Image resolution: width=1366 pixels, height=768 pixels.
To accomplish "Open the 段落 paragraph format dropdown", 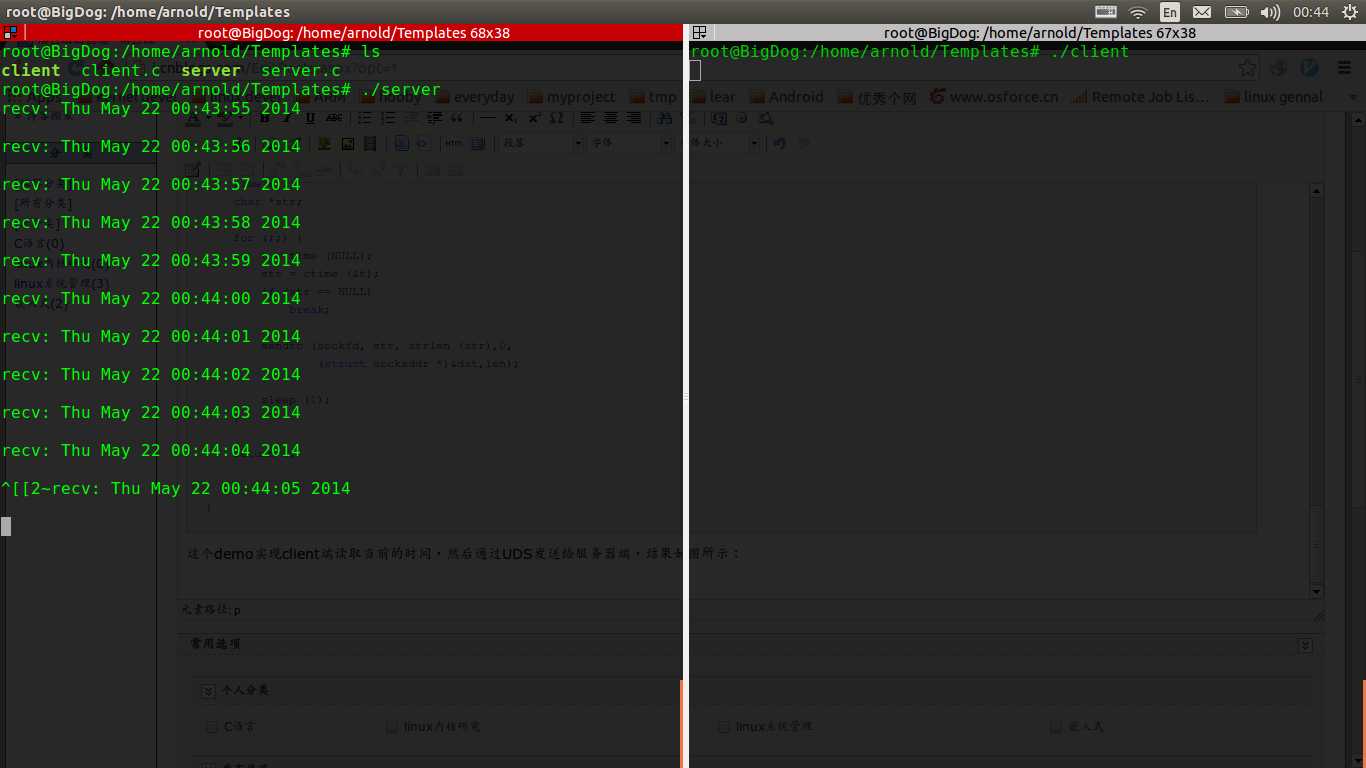I will 541,143.
